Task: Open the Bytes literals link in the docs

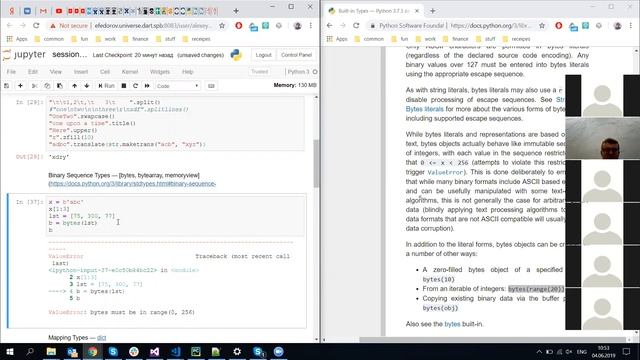Action: 424,109
